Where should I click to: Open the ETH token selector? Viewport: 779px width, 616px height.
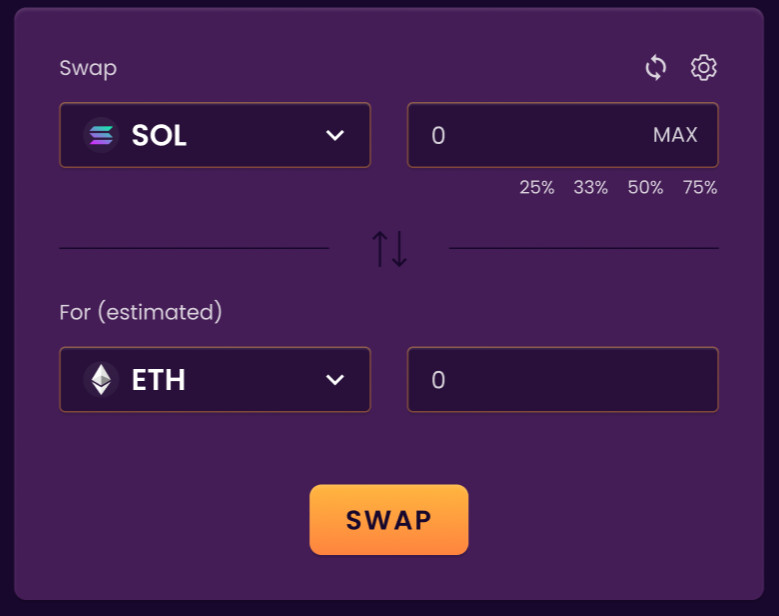pos(215,380)
